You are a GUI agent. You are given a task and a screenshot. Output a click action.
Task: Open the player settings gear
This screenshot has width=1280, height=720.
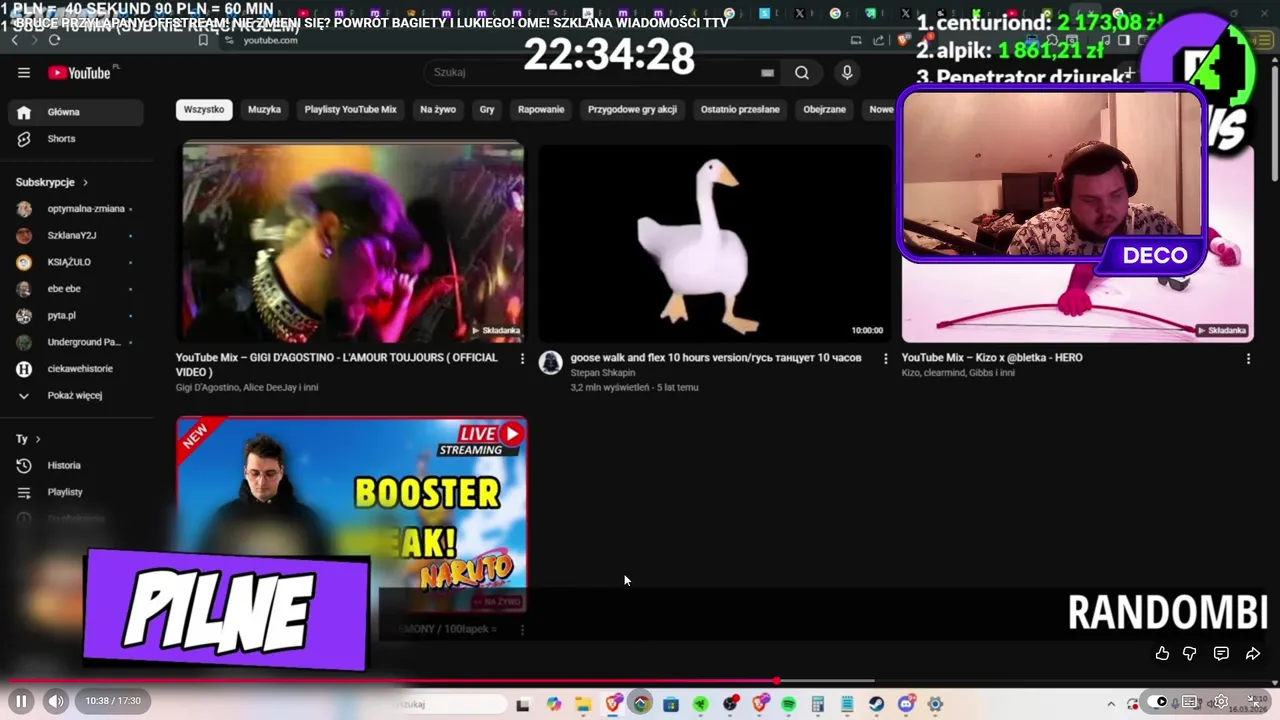pos(1221,701)
